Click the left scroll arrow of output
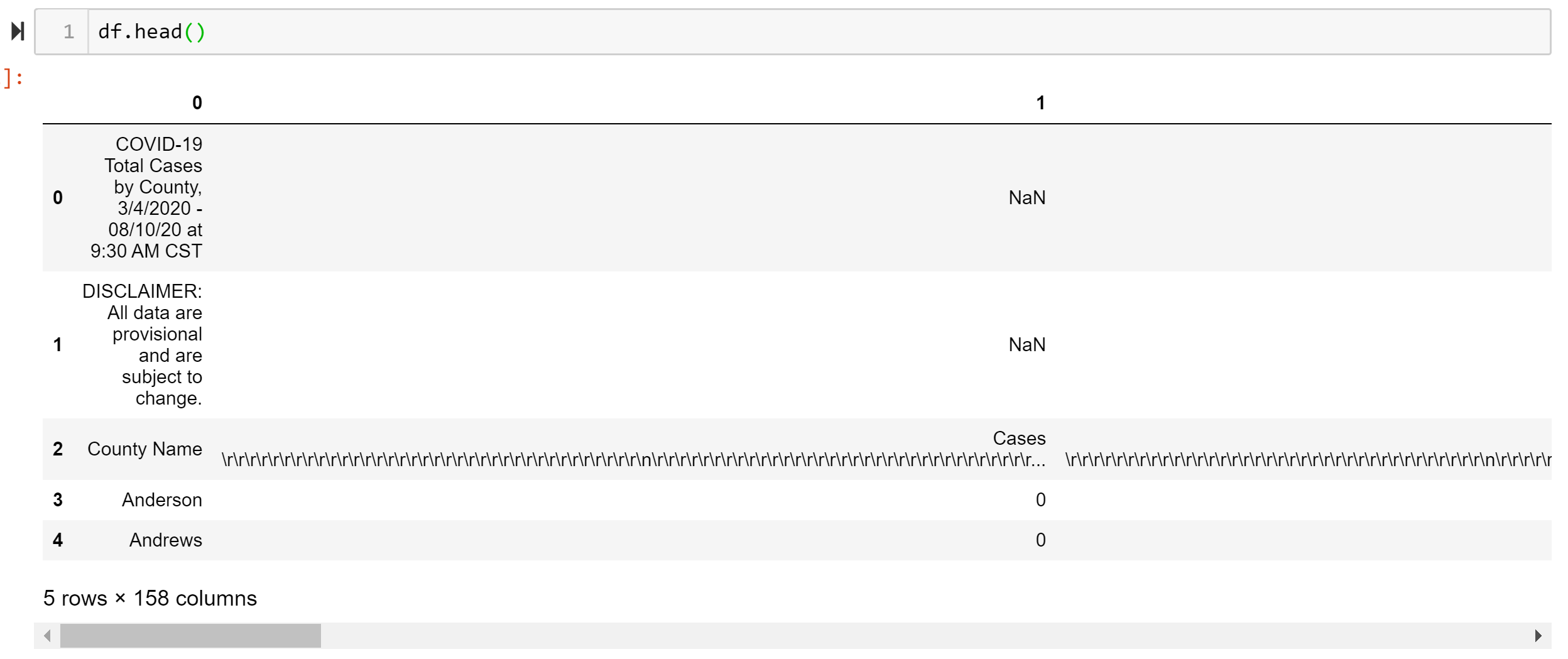Viewport: 1568px width, 659px height. click(x=47, y=636)
